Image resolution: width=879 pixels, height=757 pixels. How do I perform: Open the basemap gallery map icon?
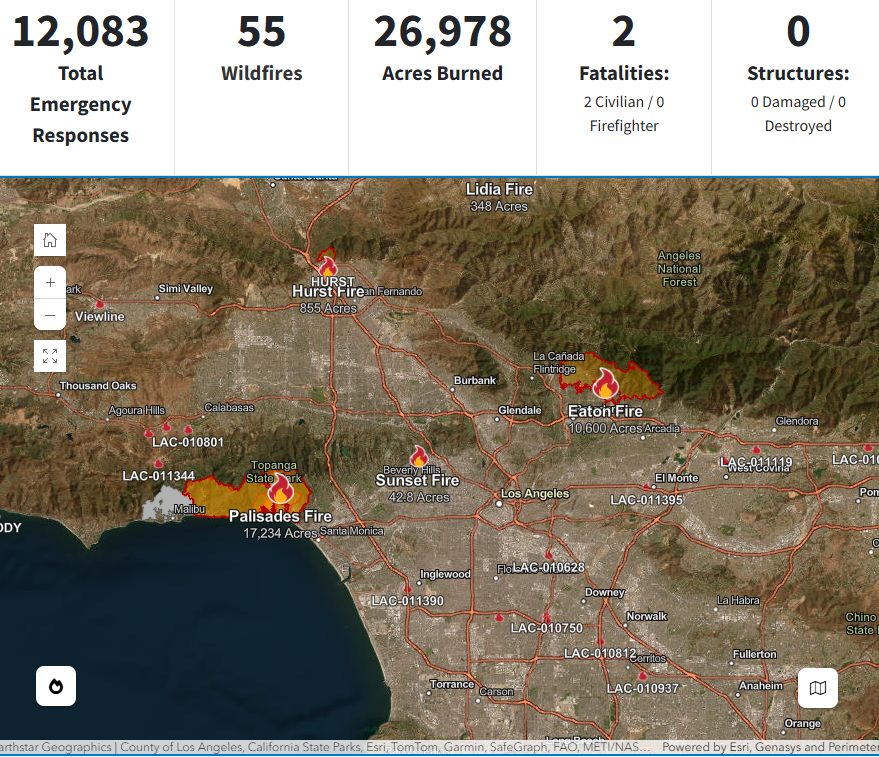tap(817, 688)
